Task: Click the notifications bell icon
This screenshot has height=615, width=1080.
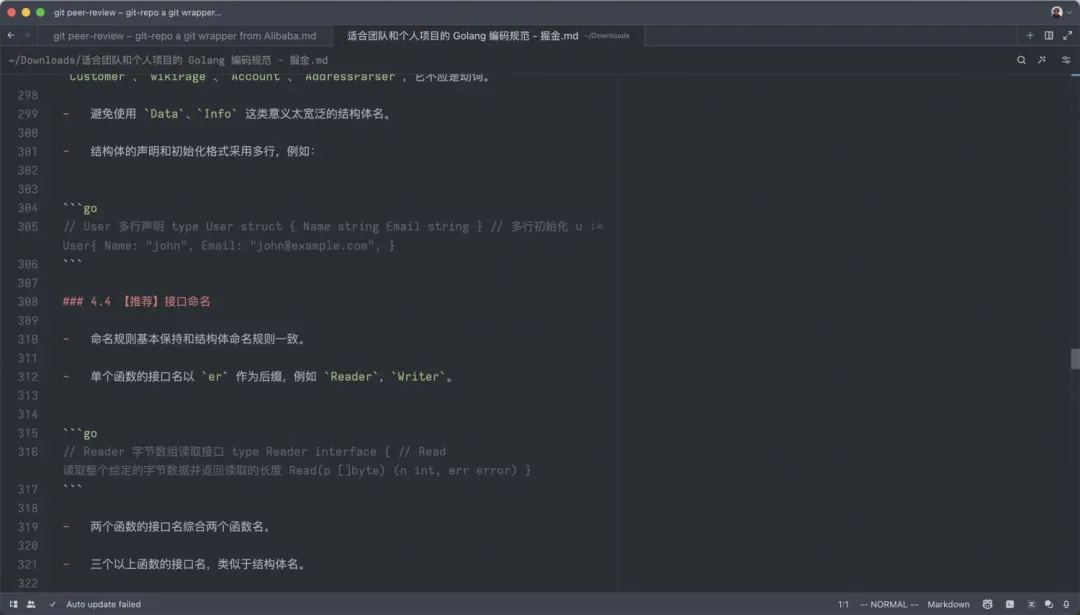Action: [1065, 605]
